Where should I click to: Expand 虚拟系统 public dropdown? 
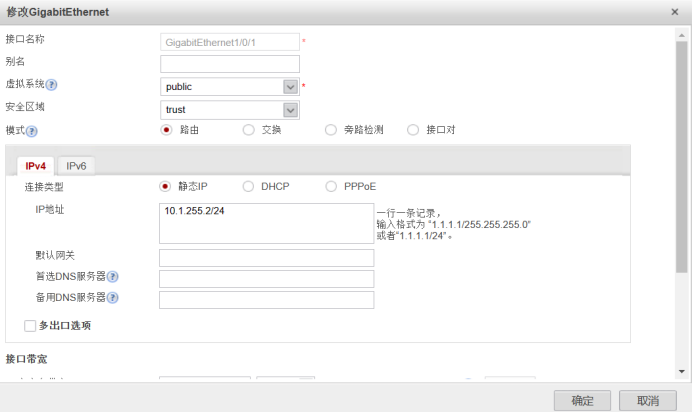[x=290, y=87]
